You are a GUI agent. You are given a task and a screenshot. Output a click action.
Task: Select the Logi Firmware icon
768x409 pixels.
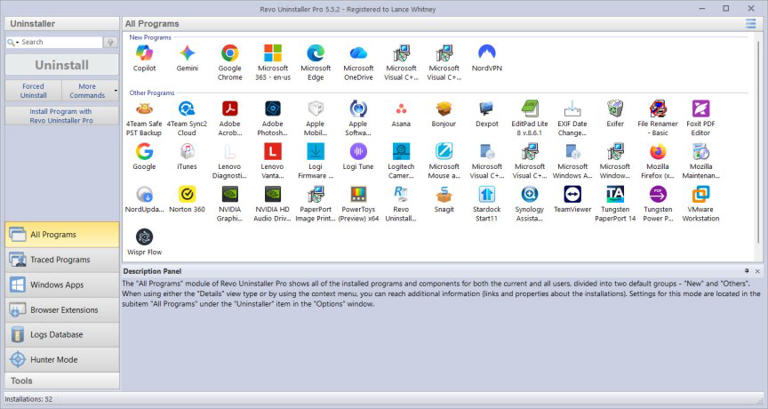(x=315, y=151)
